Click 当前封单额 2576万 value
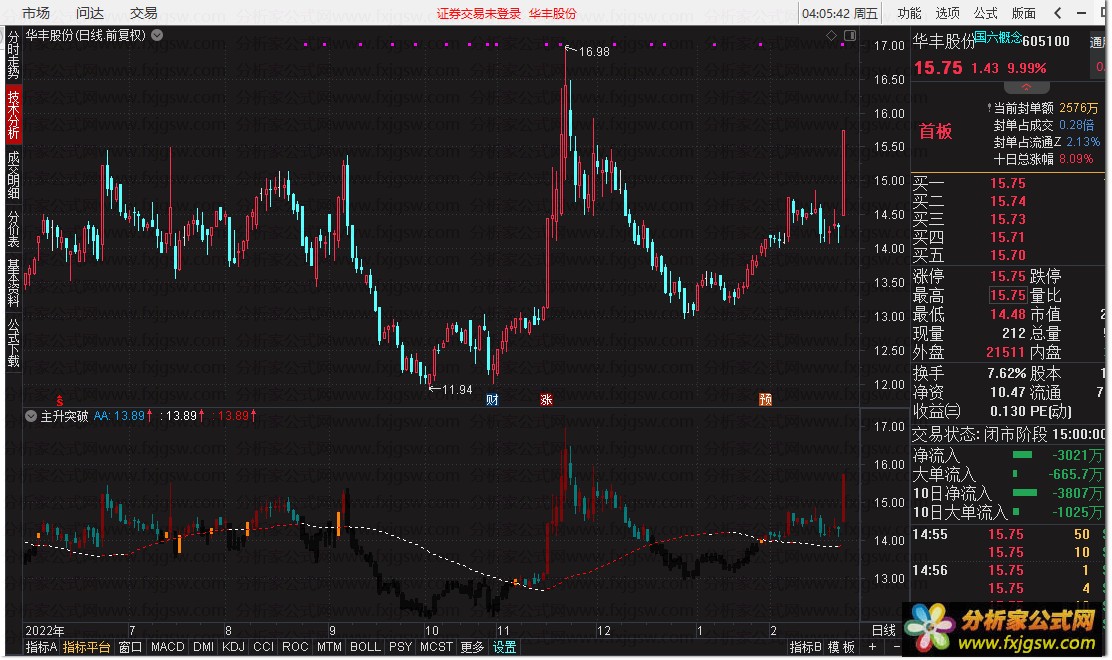 click(x=1079, y=108)
